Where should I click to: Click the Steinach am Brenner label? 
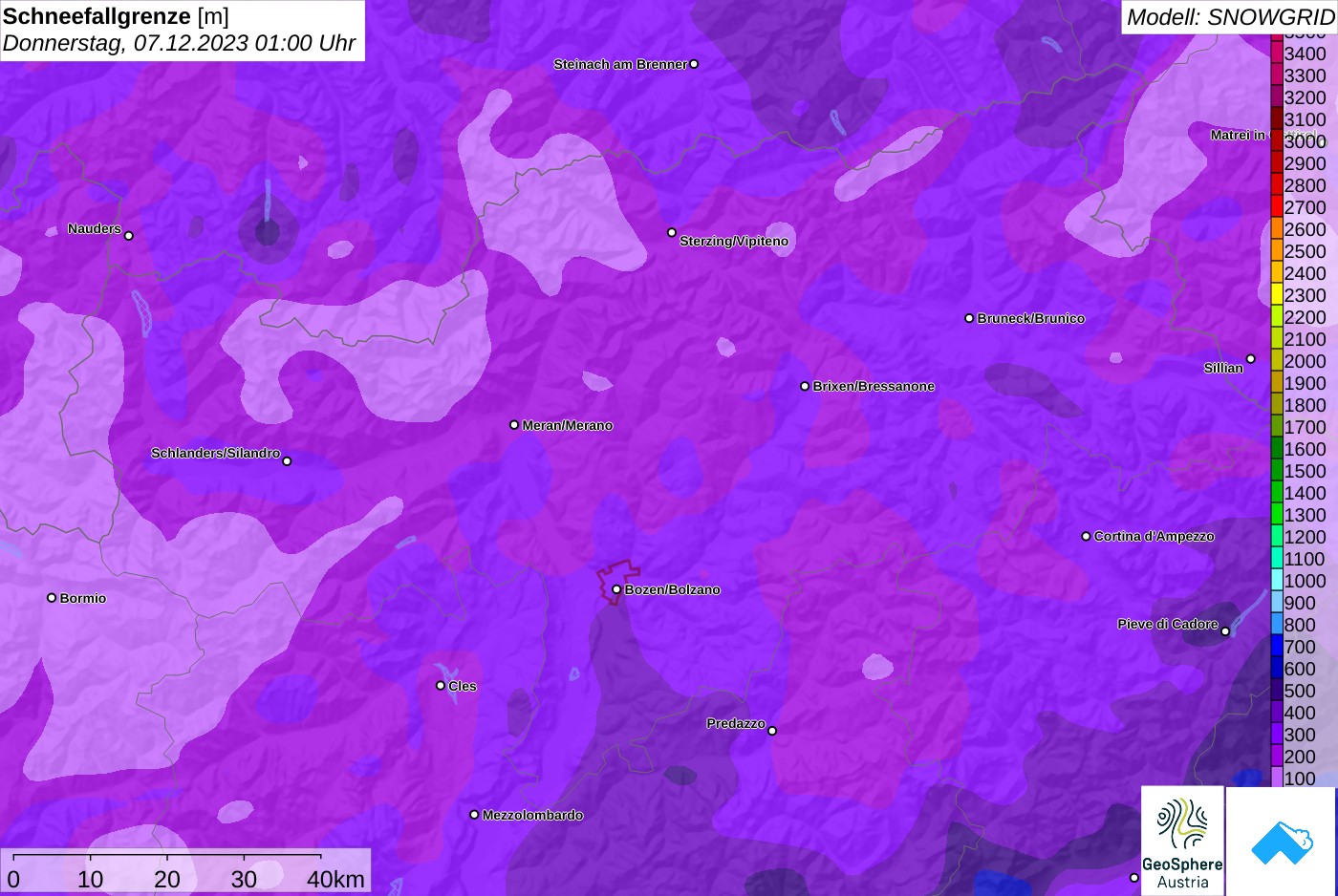(x=620, y=64)
